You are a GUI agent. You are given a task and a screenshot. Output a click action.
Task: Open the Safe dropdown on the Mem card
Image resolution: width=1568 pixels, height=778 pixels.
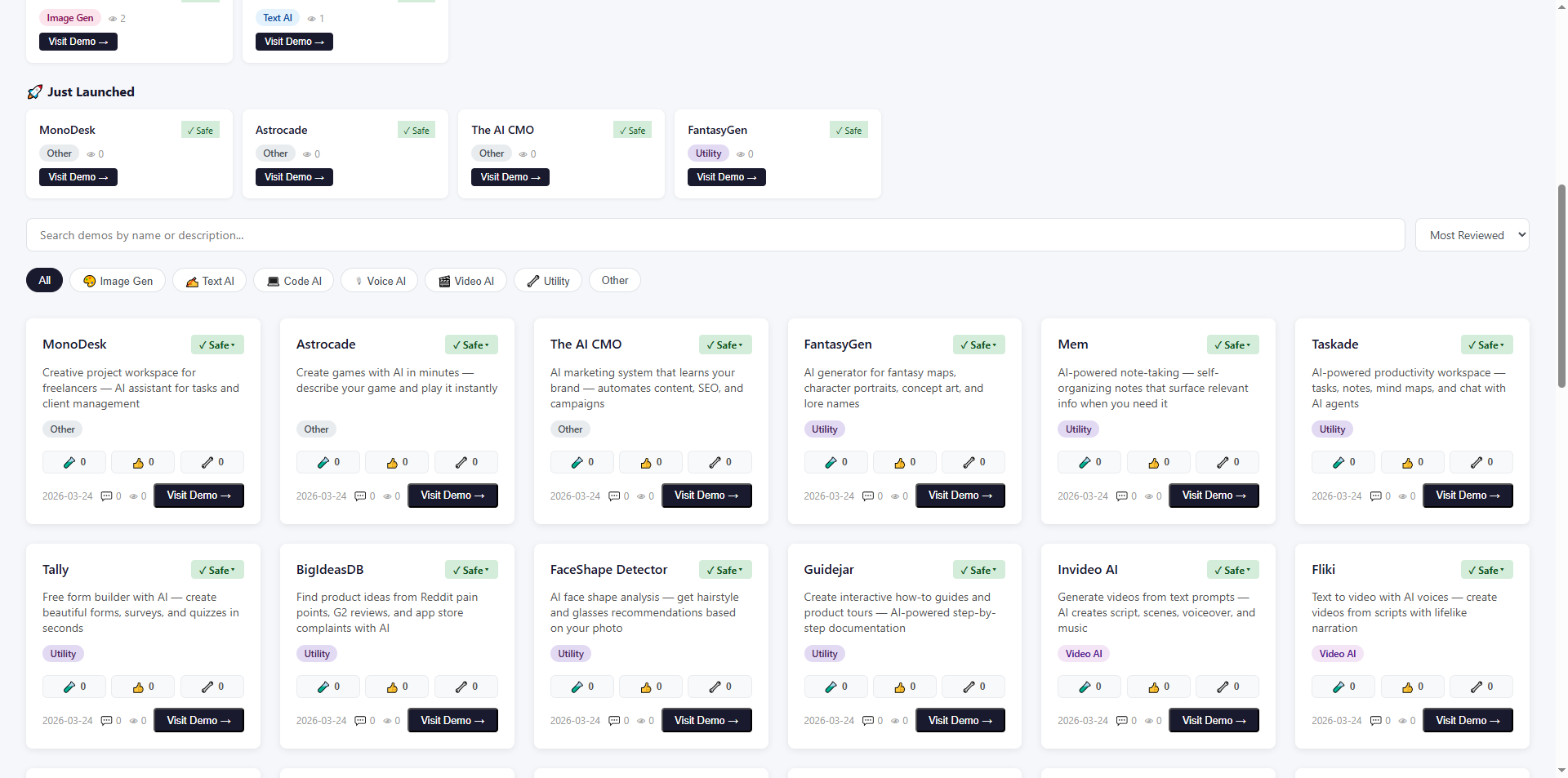[1233, 345]
